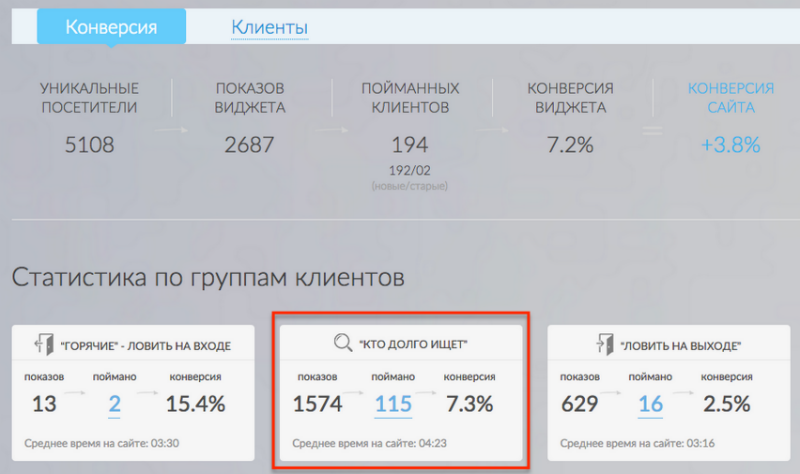
Task: Click widget conversion value 7.2%
Action: click(x=570, y=145)
